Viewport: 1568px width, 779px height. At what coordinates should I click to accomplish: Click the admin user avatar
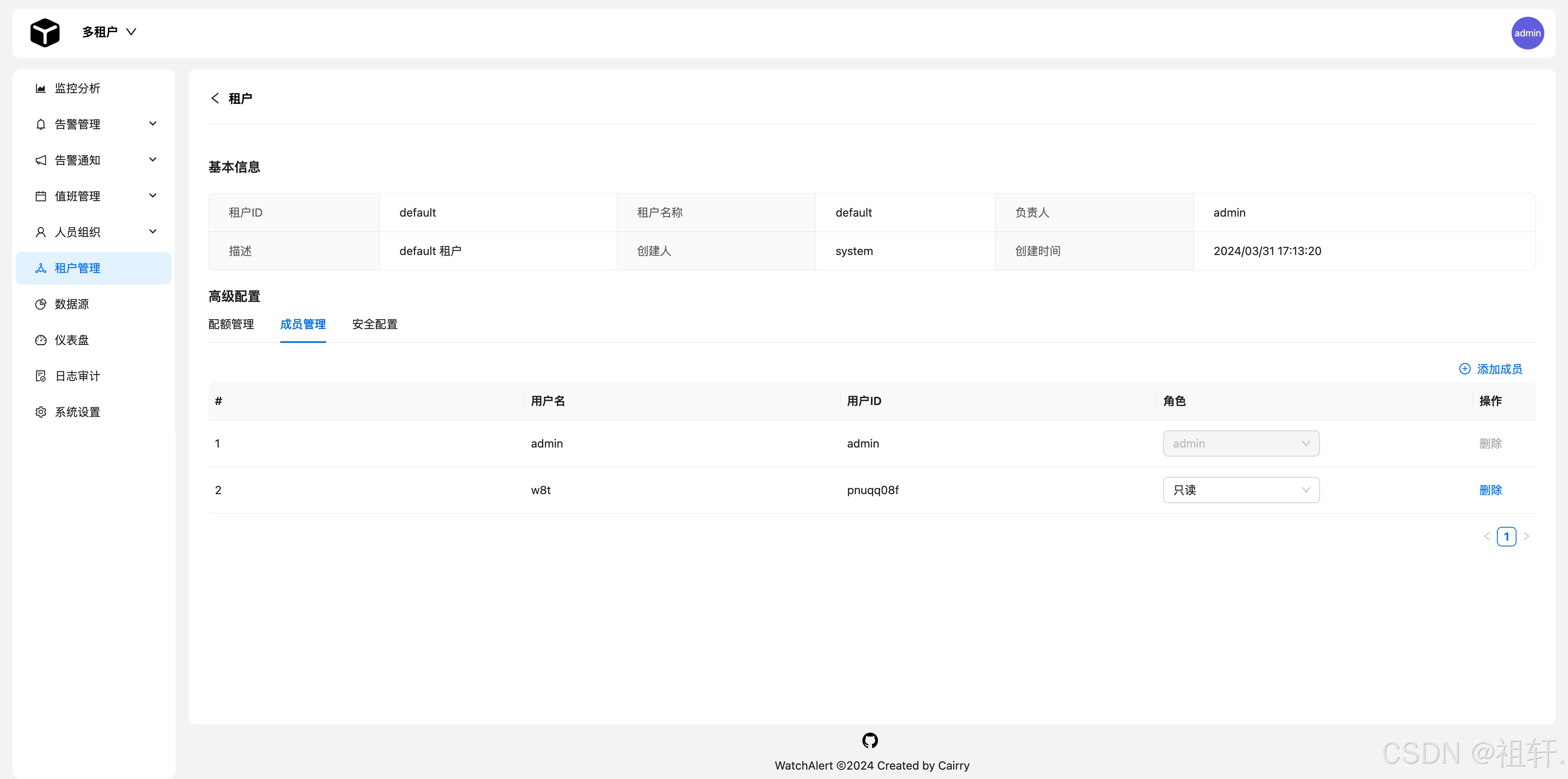(1527, 33)
